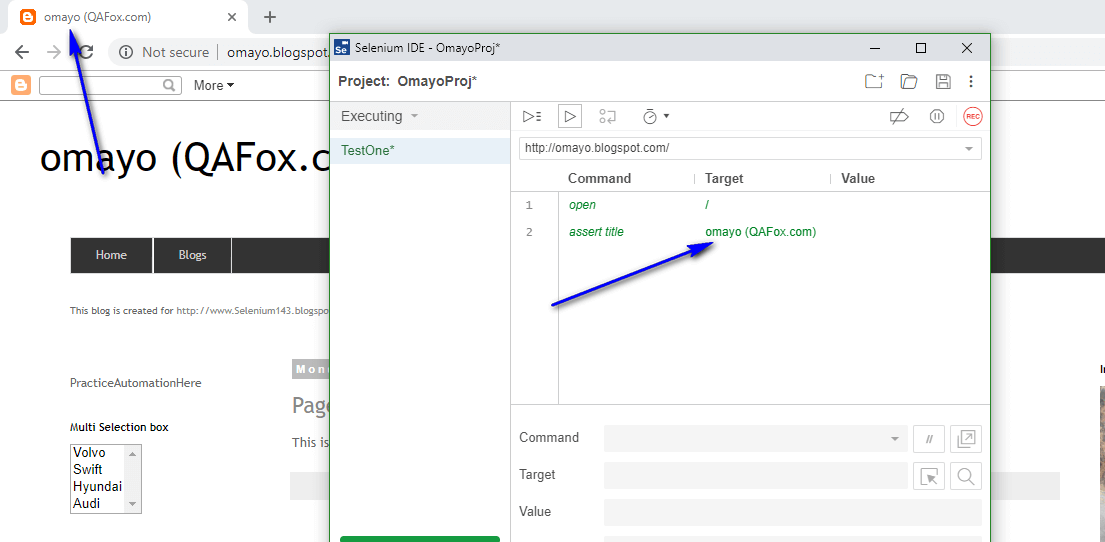Click the Target column header
This screenshot has width=1105, height=542.
724,178
